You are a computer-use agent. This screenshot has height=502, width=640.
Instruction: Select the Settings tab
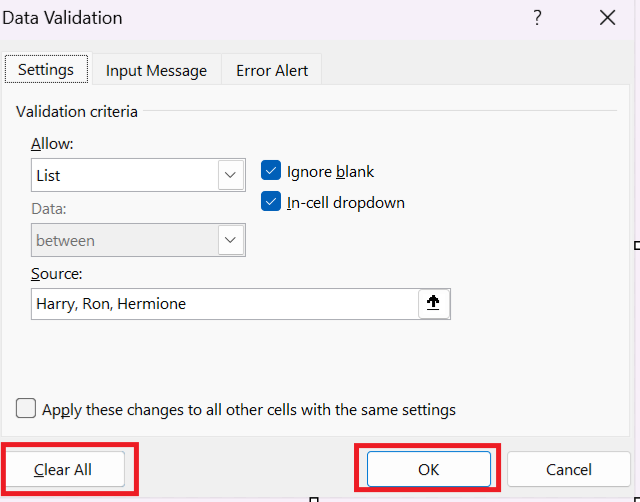point(46,70)
